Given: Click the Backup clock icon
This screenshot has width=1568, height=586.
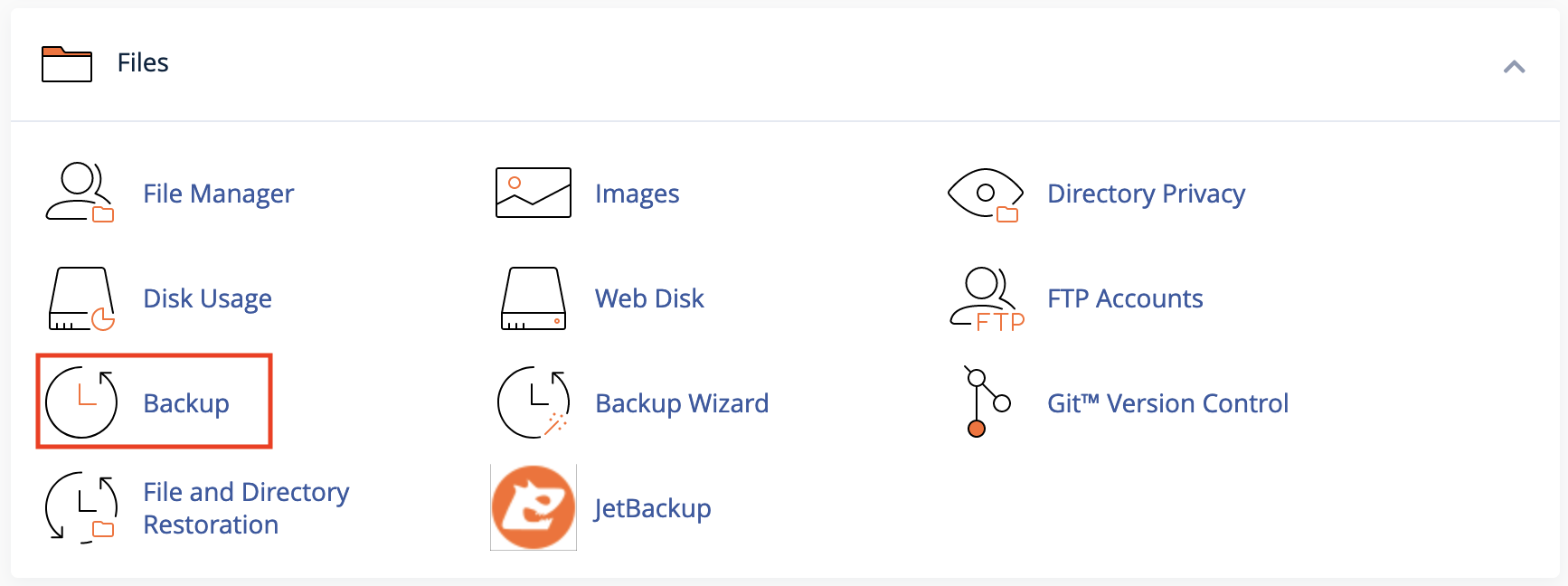Looking at the screenshot, I should [x=81, y=402].
